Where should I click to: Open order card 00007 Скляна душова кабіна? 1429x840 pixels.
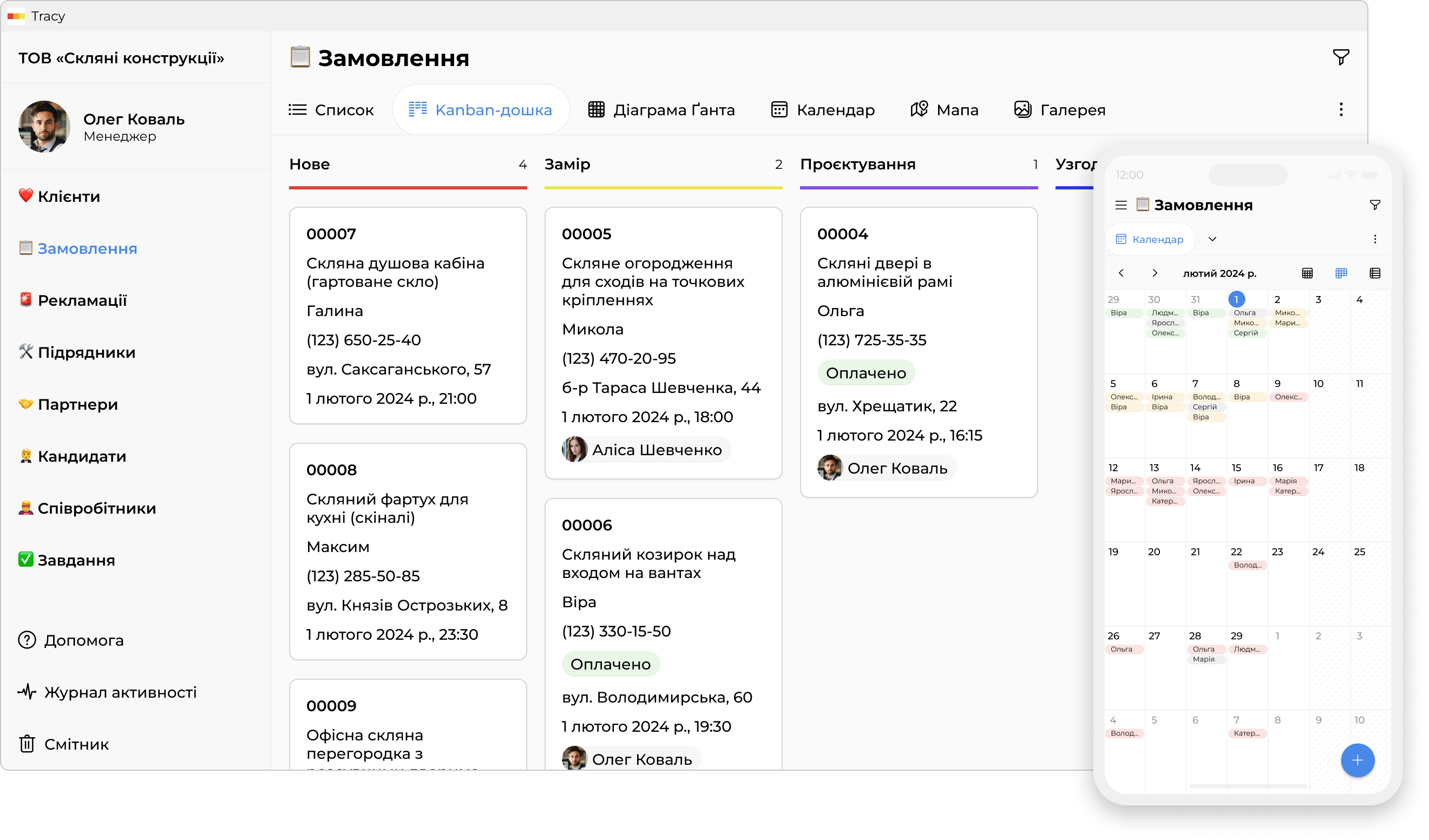pyautogui.click(x=408, y=315)
